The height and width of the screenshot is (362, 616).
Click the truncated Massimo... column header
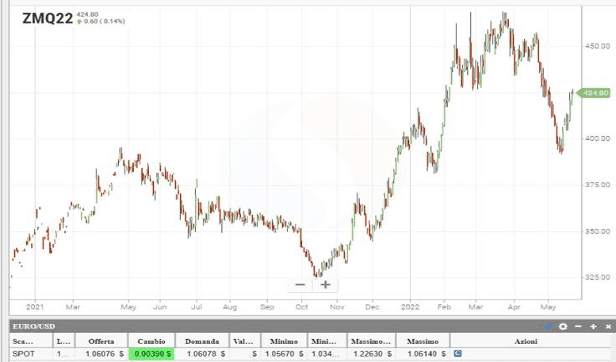tap(370, 341)
